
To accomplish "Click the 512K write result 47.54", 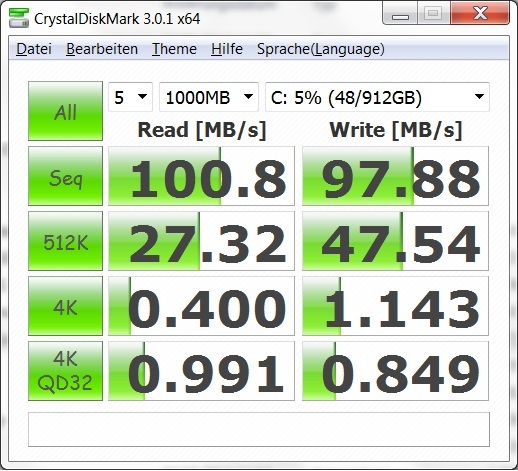I will [395, 241].
